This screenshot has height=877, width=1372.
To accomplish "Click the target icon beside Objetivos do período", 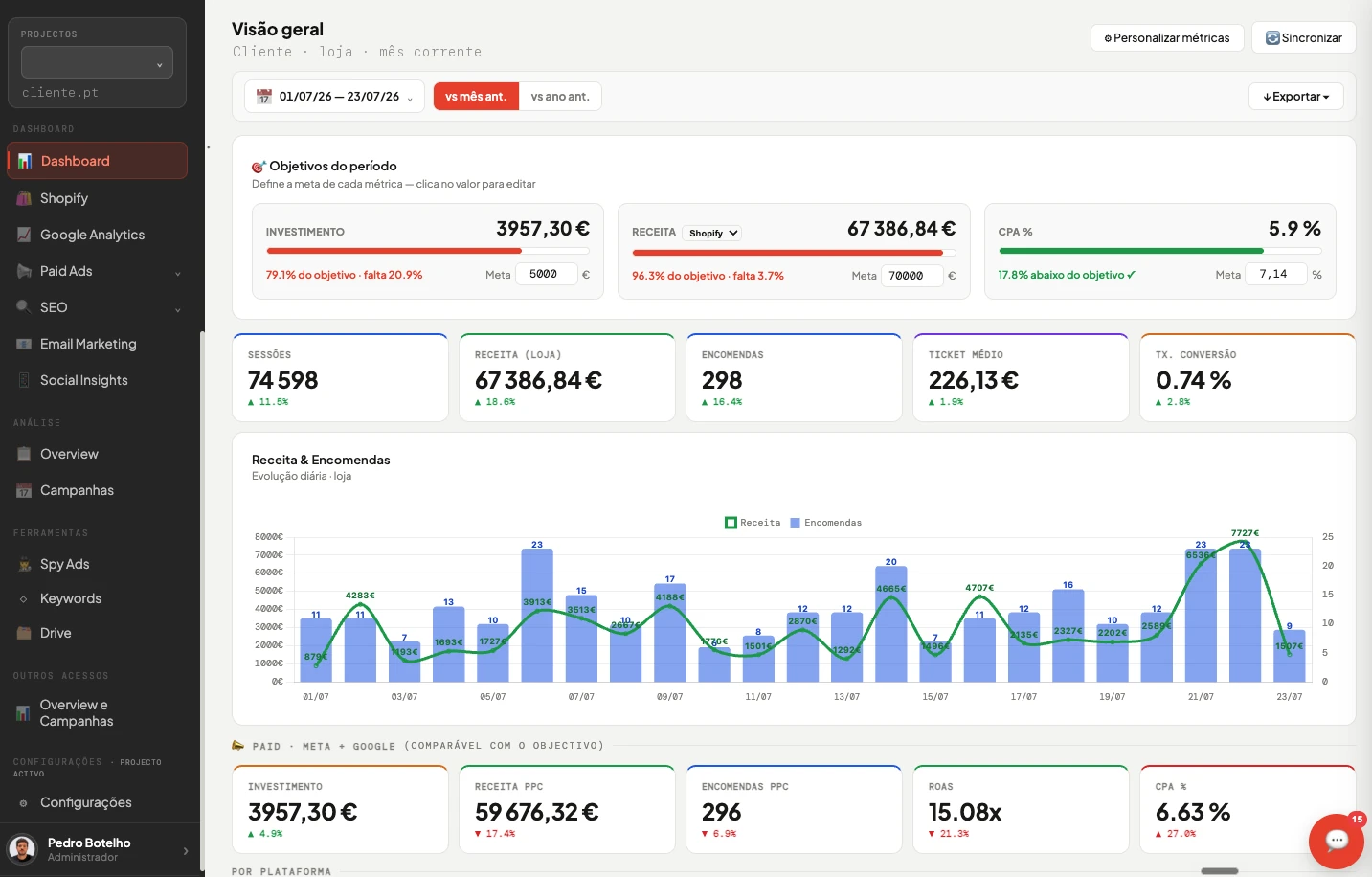I will tap(259, 167).
